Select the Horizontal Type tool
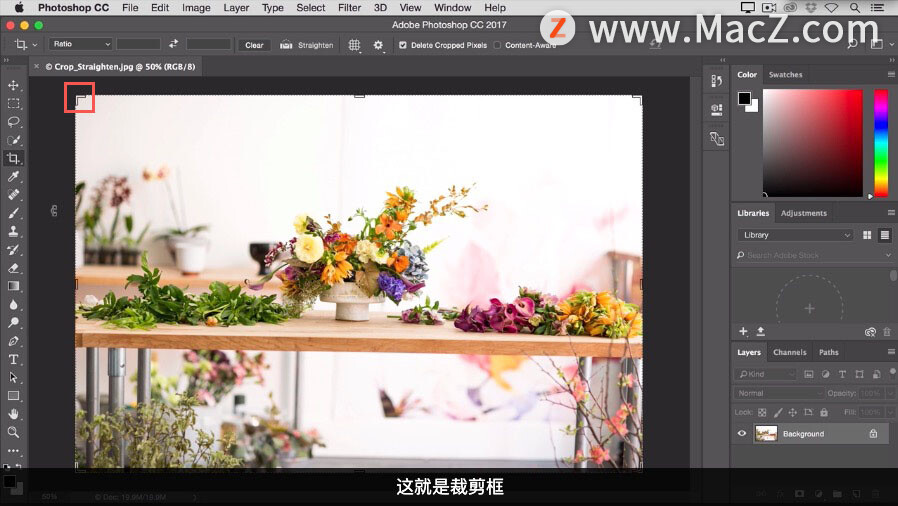The image size is (898, 506). 13,359
